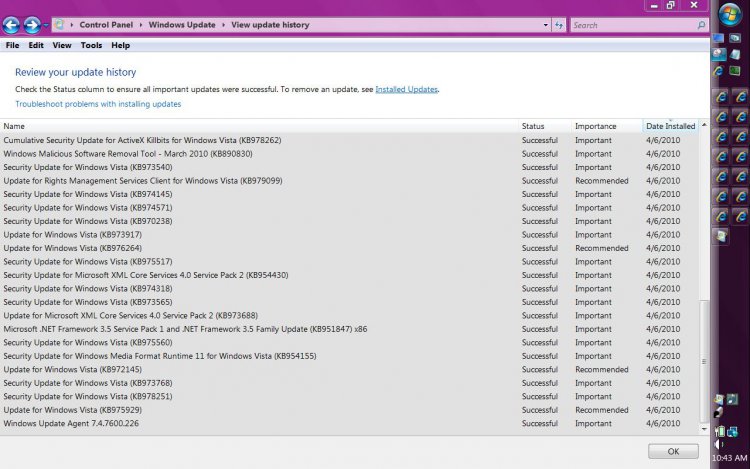750x469 pixels.
Task: Click into the Search input field
Action: coord(634,25)
